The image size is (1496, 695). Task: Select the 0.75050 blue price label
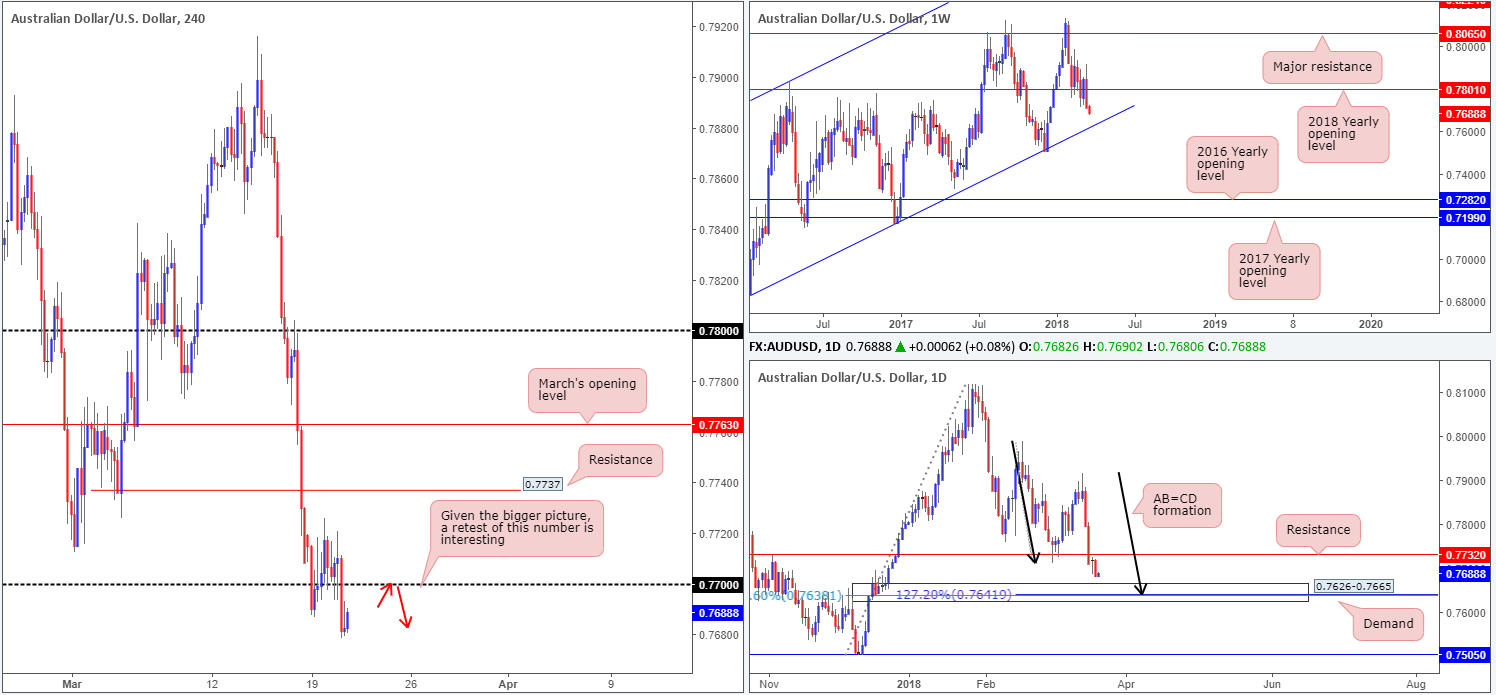pos(1465,655)
